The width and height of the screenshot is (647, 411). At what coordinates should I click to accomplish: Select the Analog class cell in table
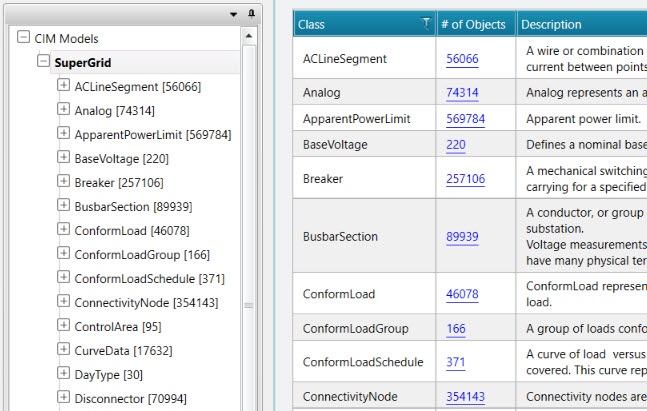coord(364,92)
